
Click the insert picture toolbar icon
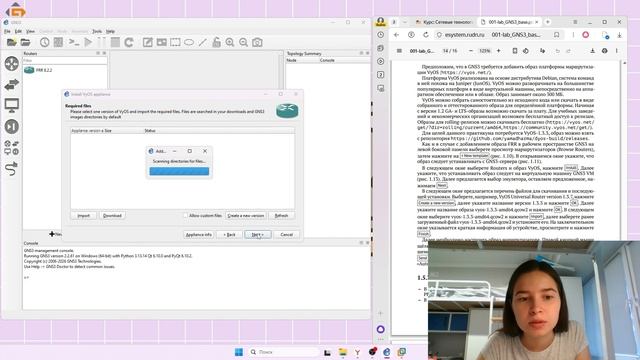[x=162, y=42]
